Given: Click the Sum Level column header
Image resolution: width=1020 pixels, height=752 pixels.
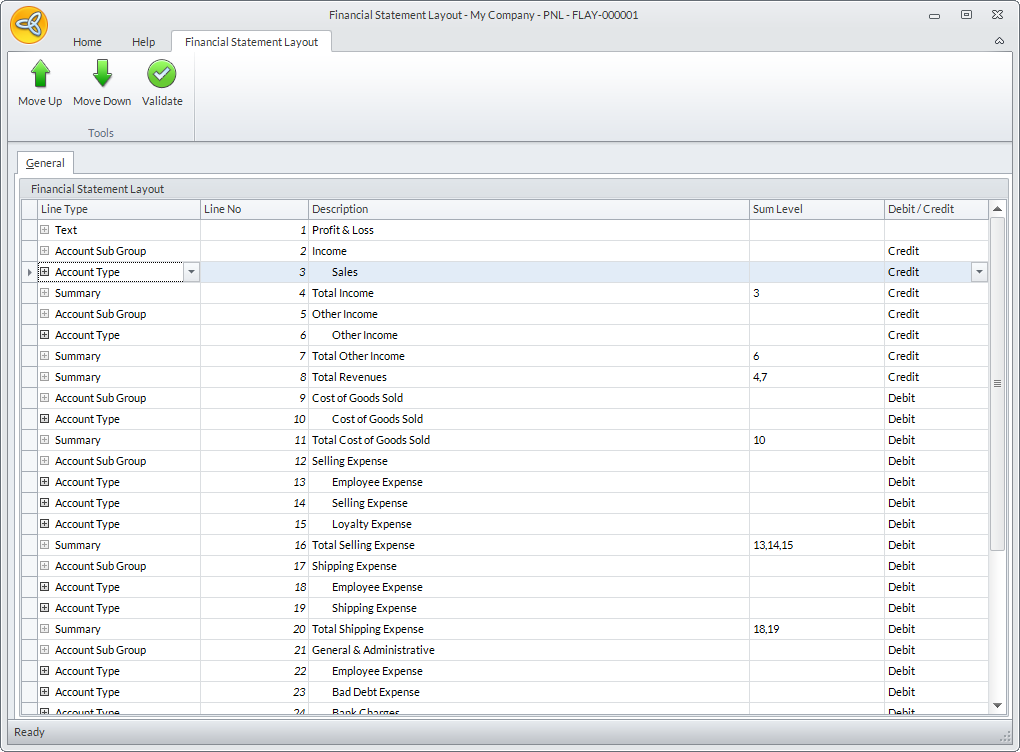Looking at the screenshot, I should 815,209.
